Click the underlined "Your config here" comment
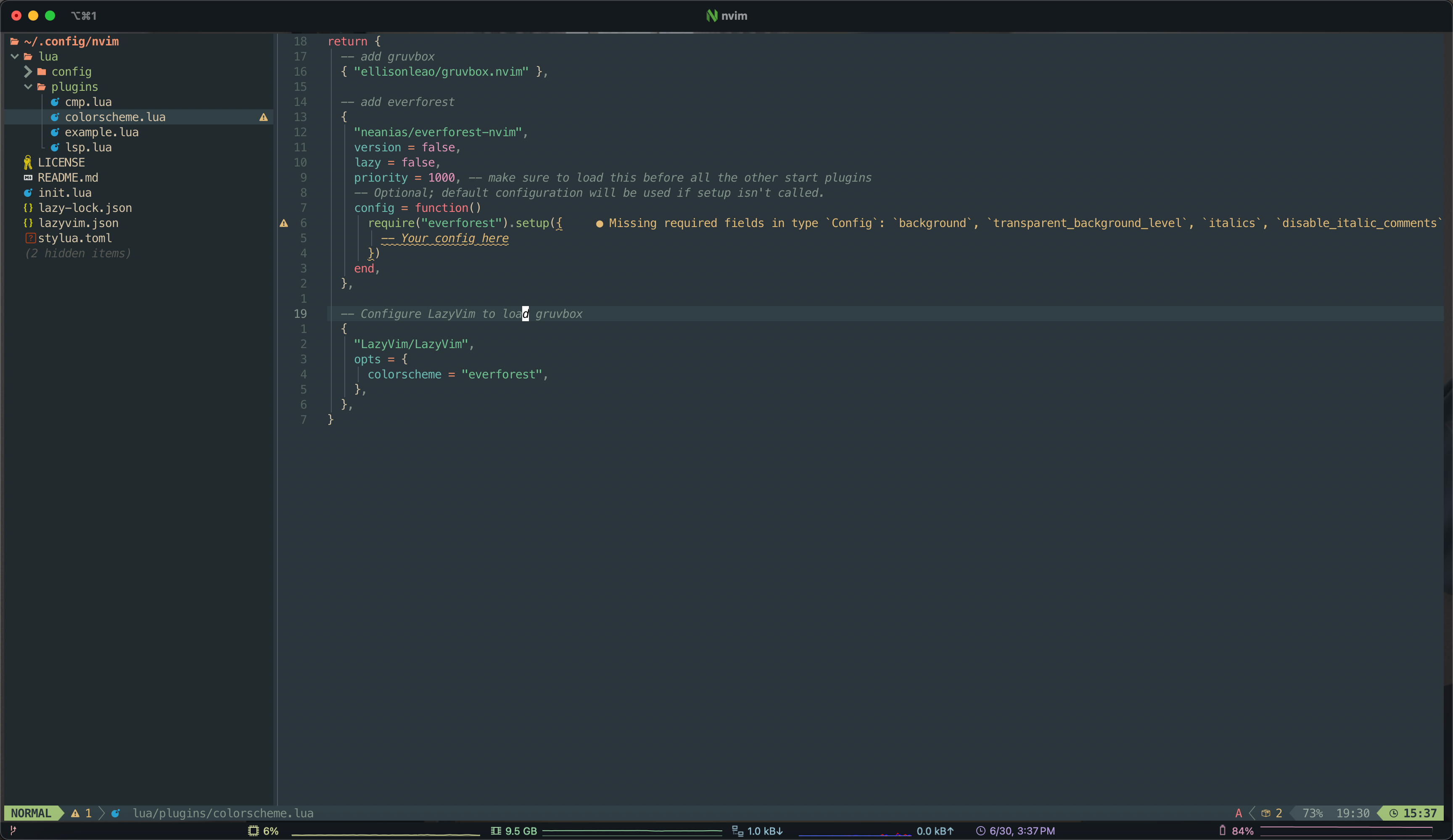This screenshot has height=840, width=1453. pos(444,238)
